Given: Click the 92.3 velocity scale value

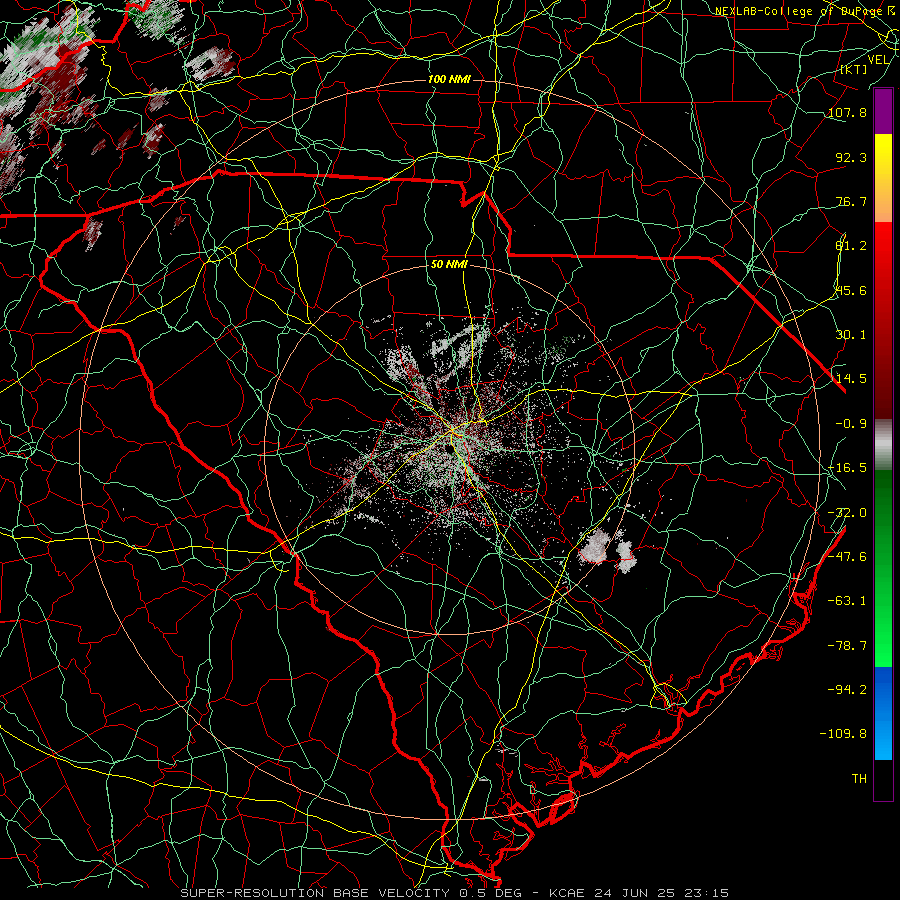Looking at the screenshot, I should click(851, 157).
